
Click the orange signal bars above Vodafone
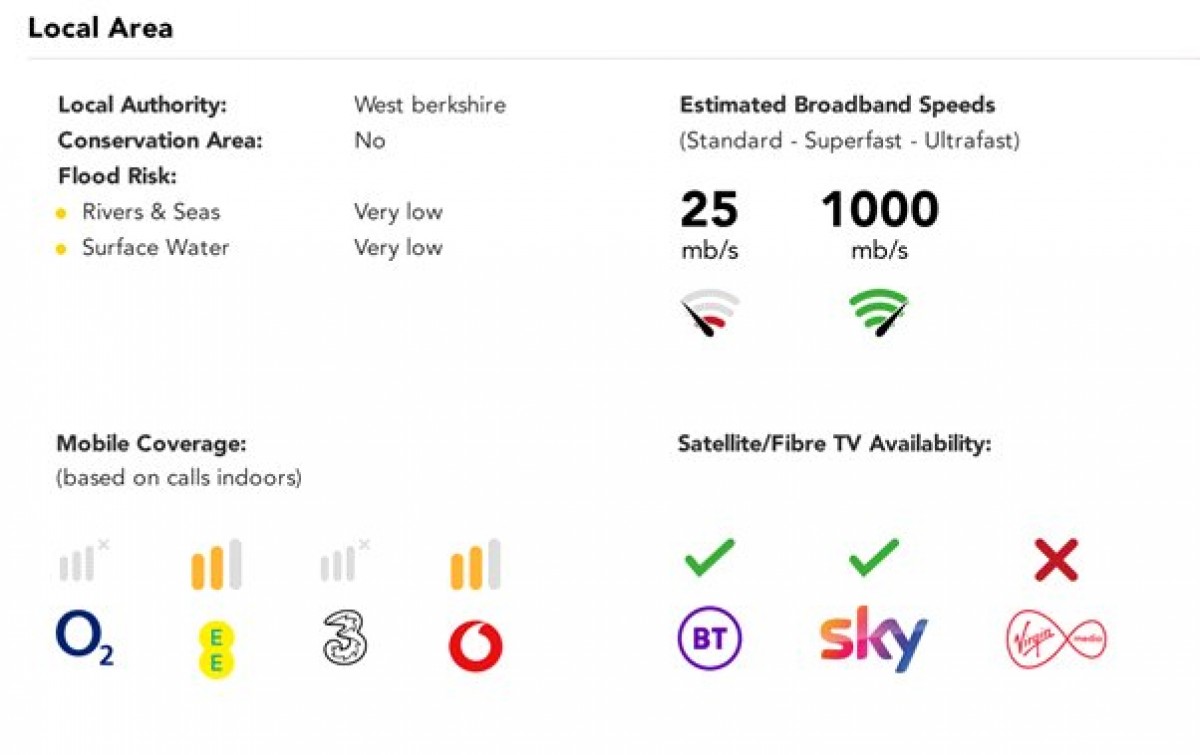coord(476,564)
